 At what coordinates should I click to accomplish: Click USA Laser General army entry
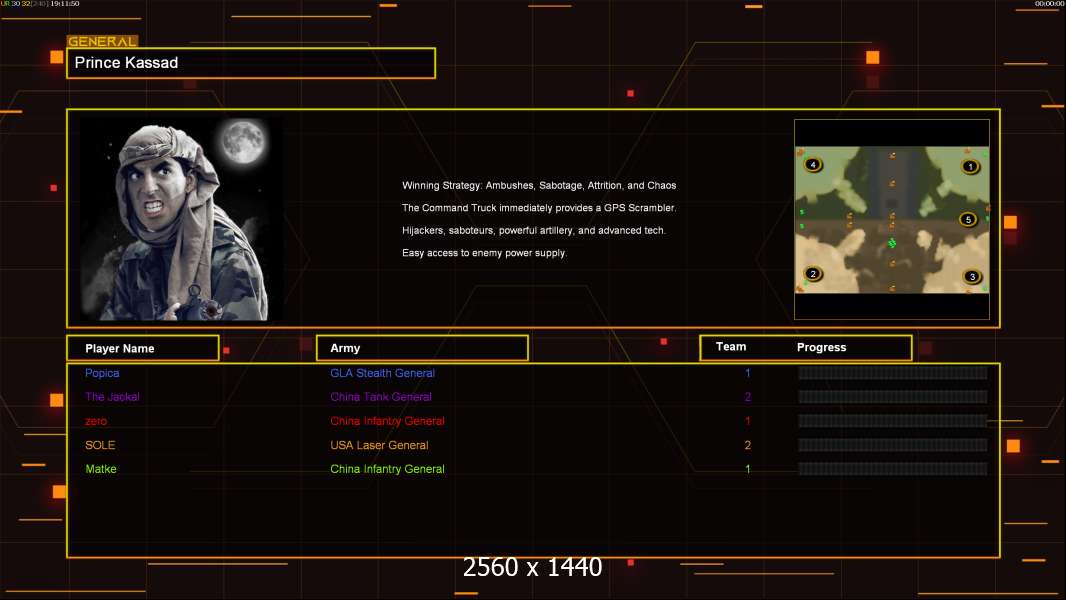(x=379, y=445)
